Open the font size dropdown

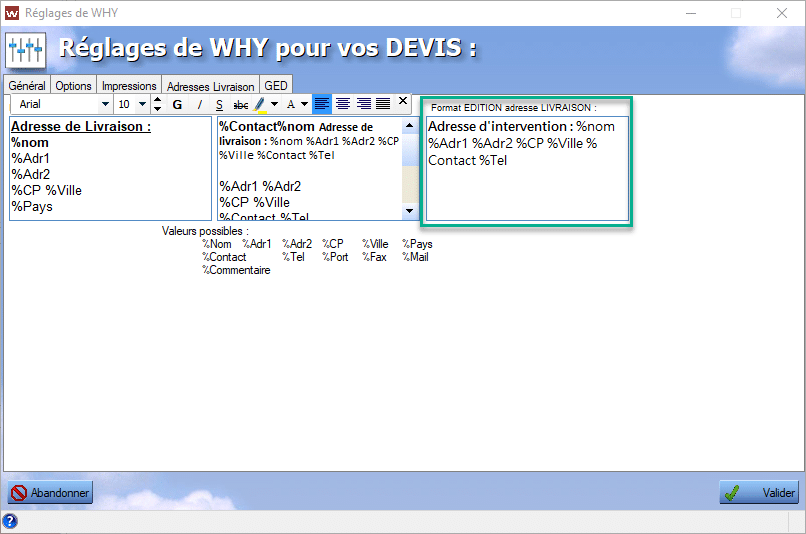pyautogui.click(x=142, y=104)
